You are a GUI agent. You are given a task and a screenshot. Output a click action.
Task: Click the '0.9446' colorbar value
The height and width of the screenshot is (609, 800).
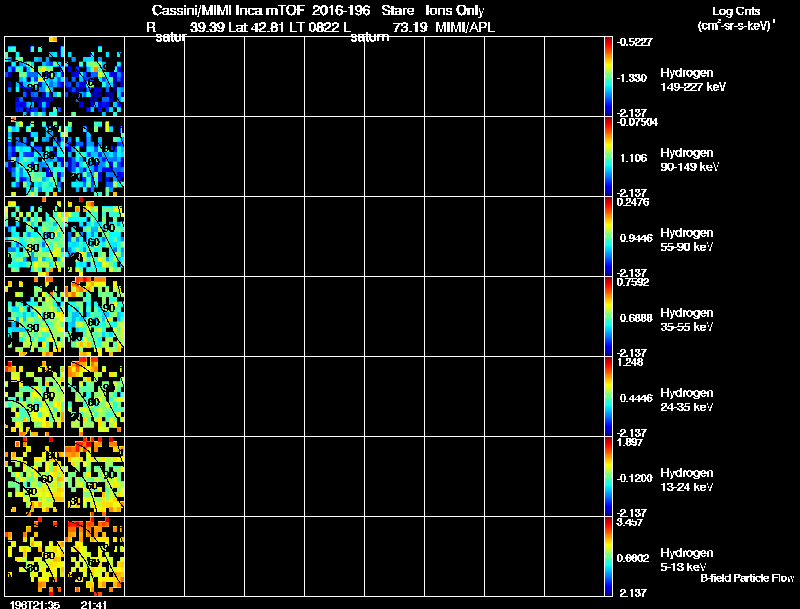[636, 238]
